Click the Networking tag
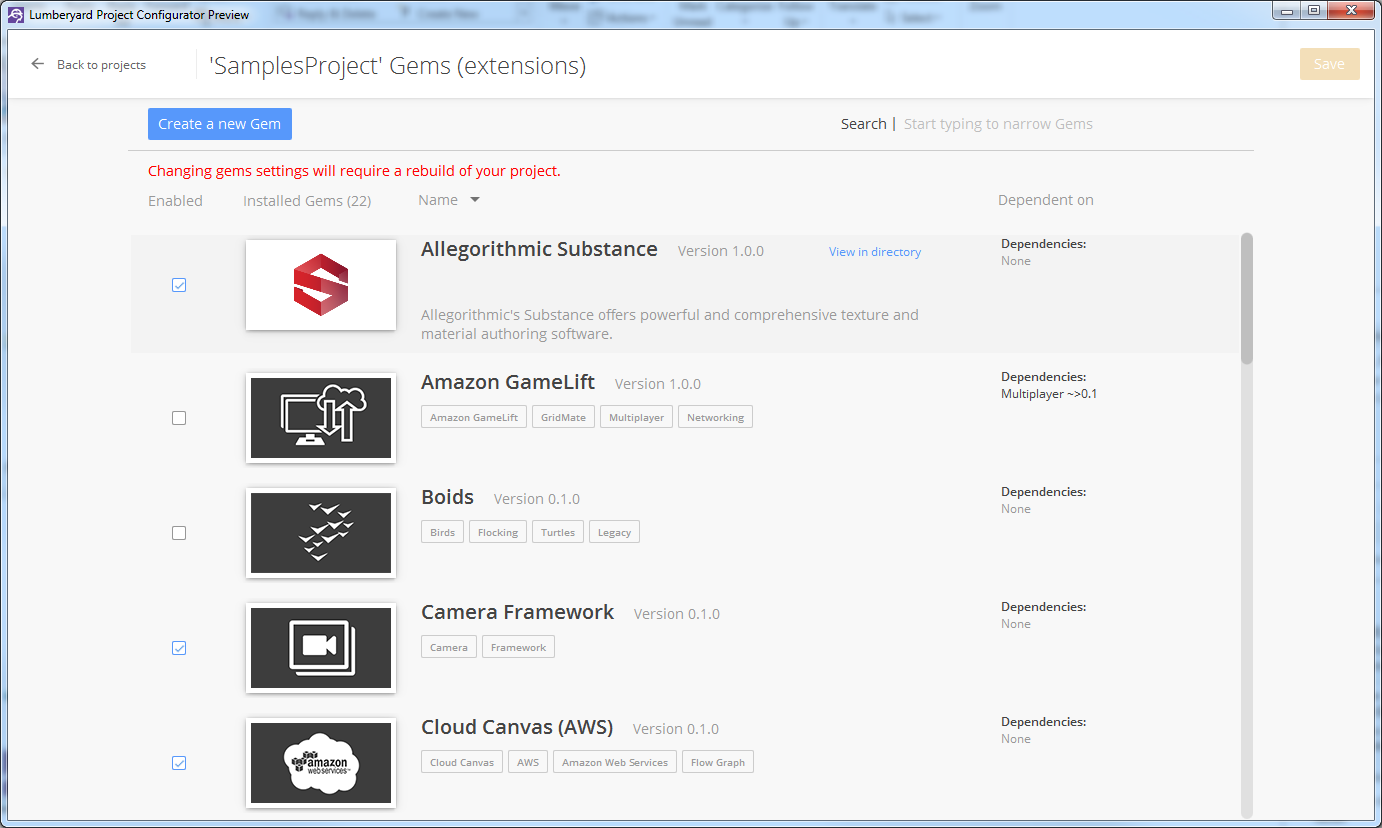 coord(715,417)
